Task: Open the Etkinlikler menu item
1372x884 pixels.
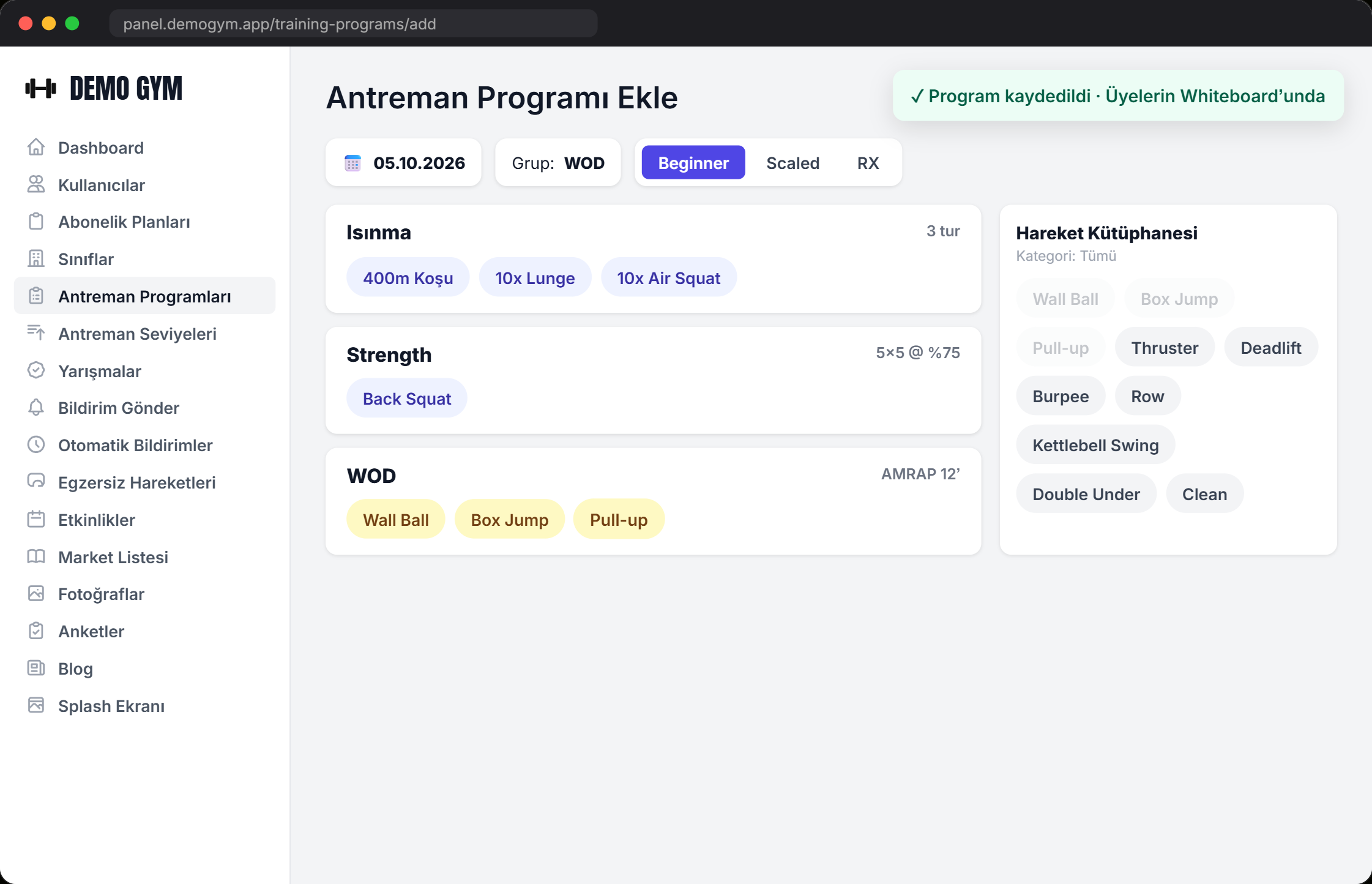Action: [144, 520]
